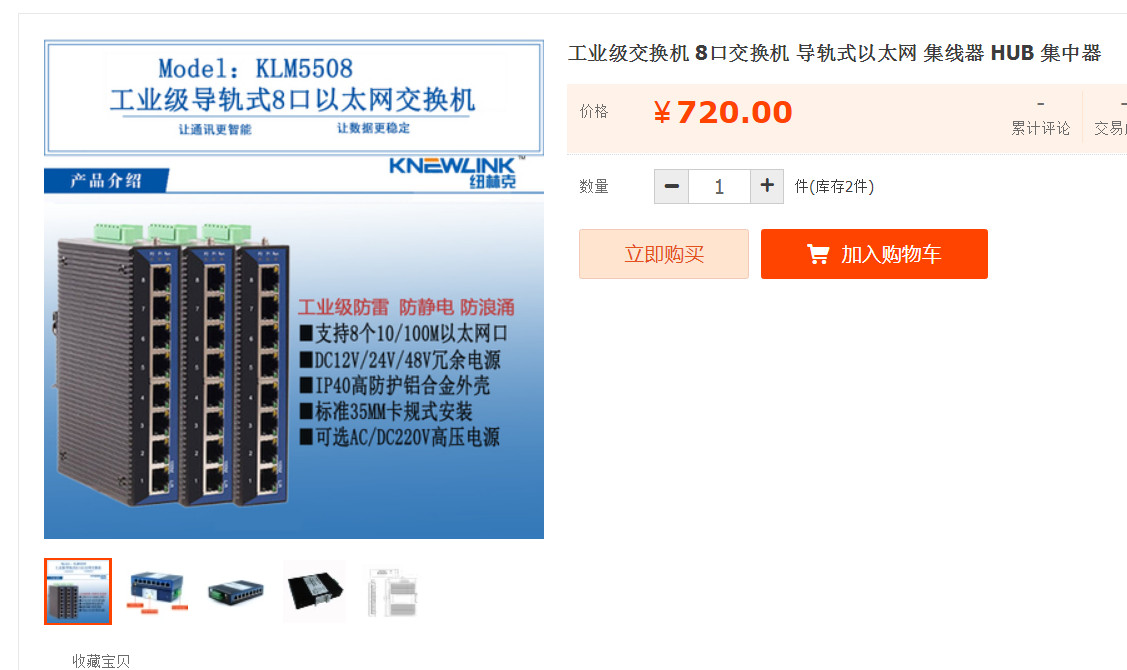Select the blue switch with labels thumbnail
1127x670 pixels.
point(157,591)
